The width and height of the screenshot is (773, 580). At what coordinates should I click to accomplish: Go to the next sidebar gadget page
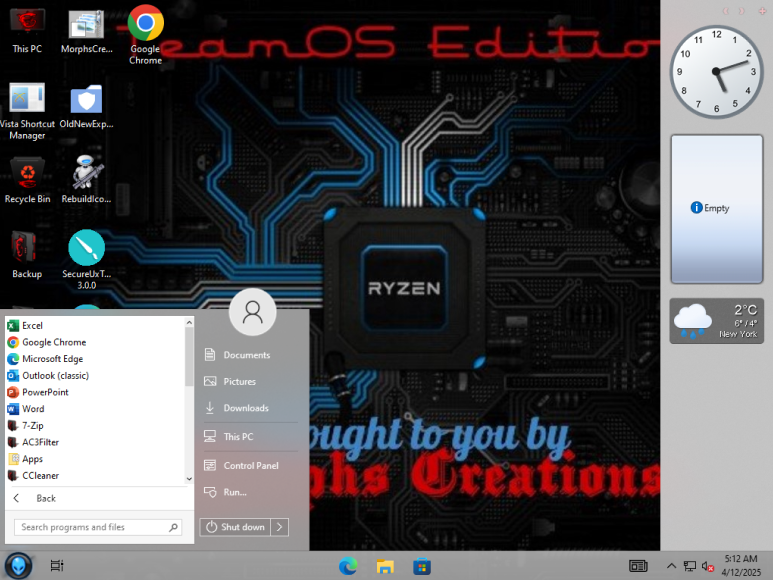coord(741,11)
